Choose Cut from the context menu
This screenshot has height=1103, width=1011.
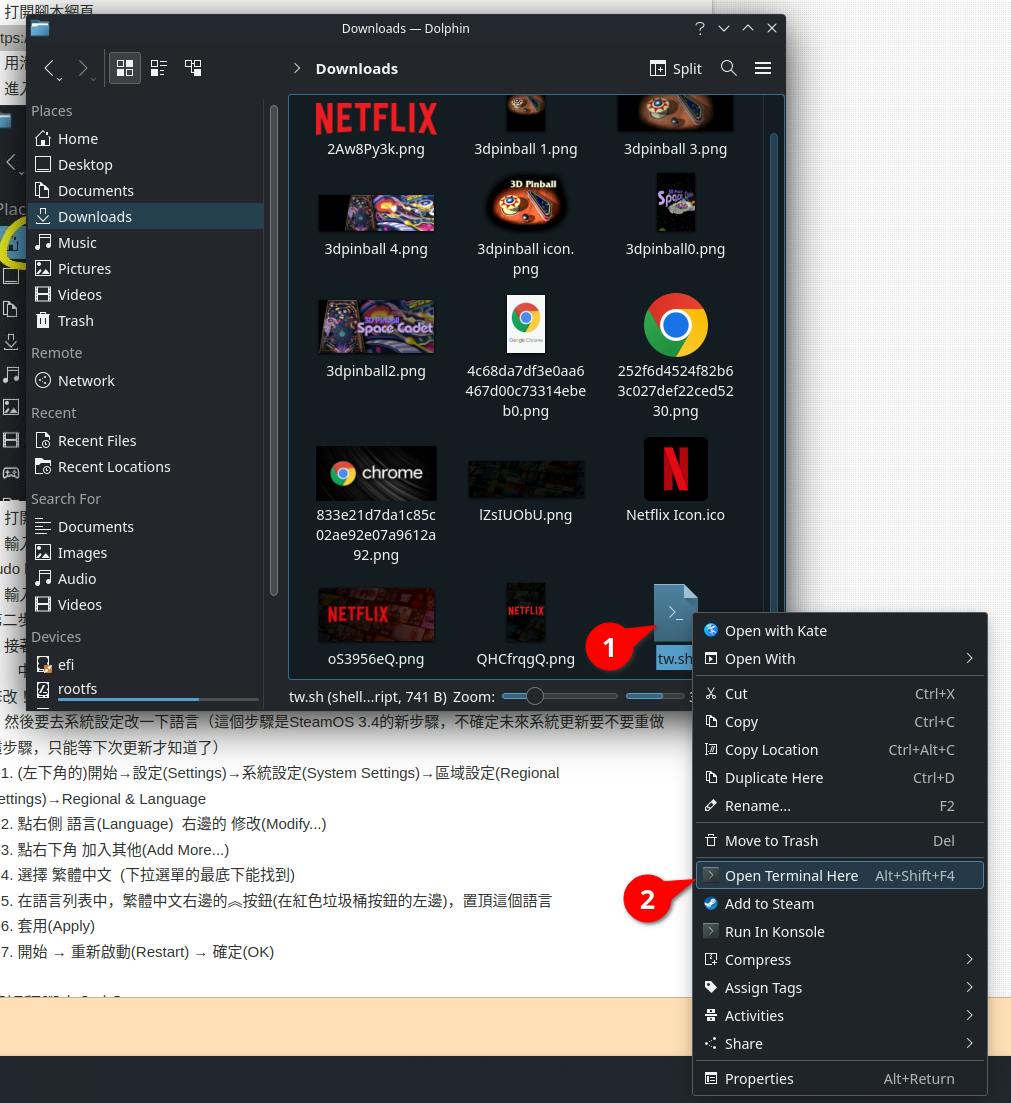[x=840, y=694]
